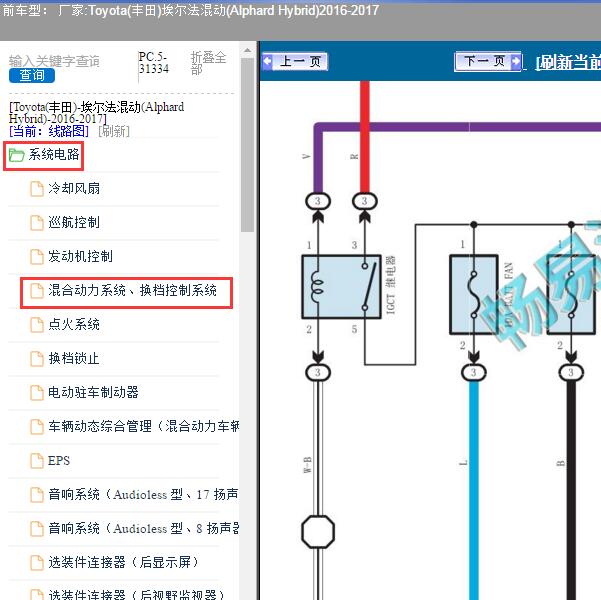Viewport: 601px width, 600px height.
Task: Click the document icon beside 混合动力系统
Action: click(x=37, y=290)
